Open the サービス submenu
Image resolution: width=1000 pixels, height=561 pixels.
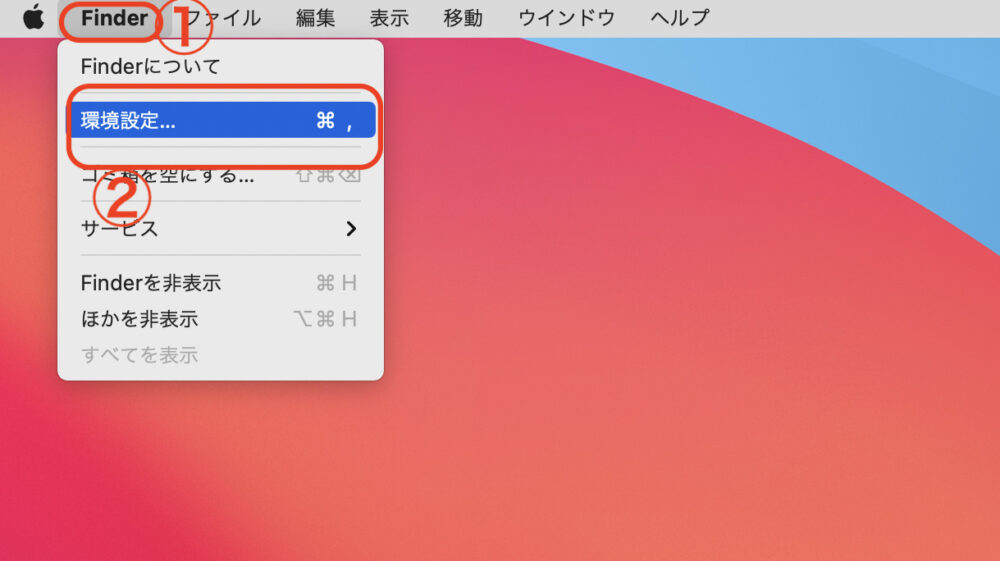(120, 229)
